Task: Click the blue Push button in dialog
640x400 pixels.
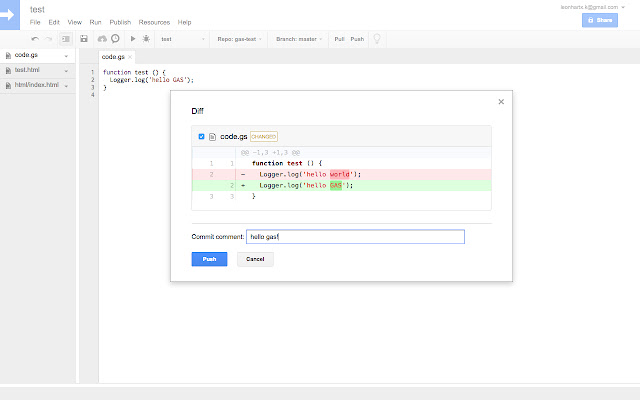Action: [209, 259]
